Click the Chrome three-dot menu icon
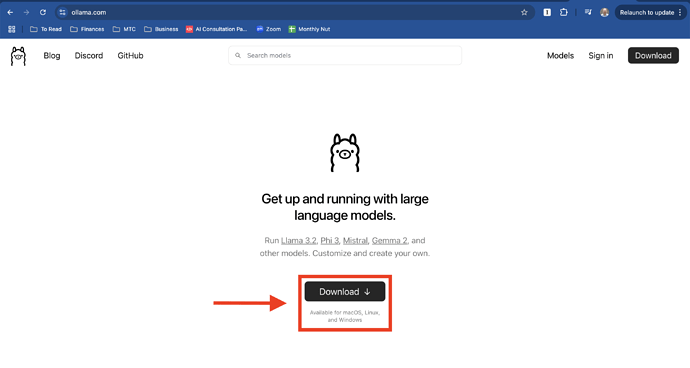690x368 pixels. pyautogui.click(x=680, y=12)
